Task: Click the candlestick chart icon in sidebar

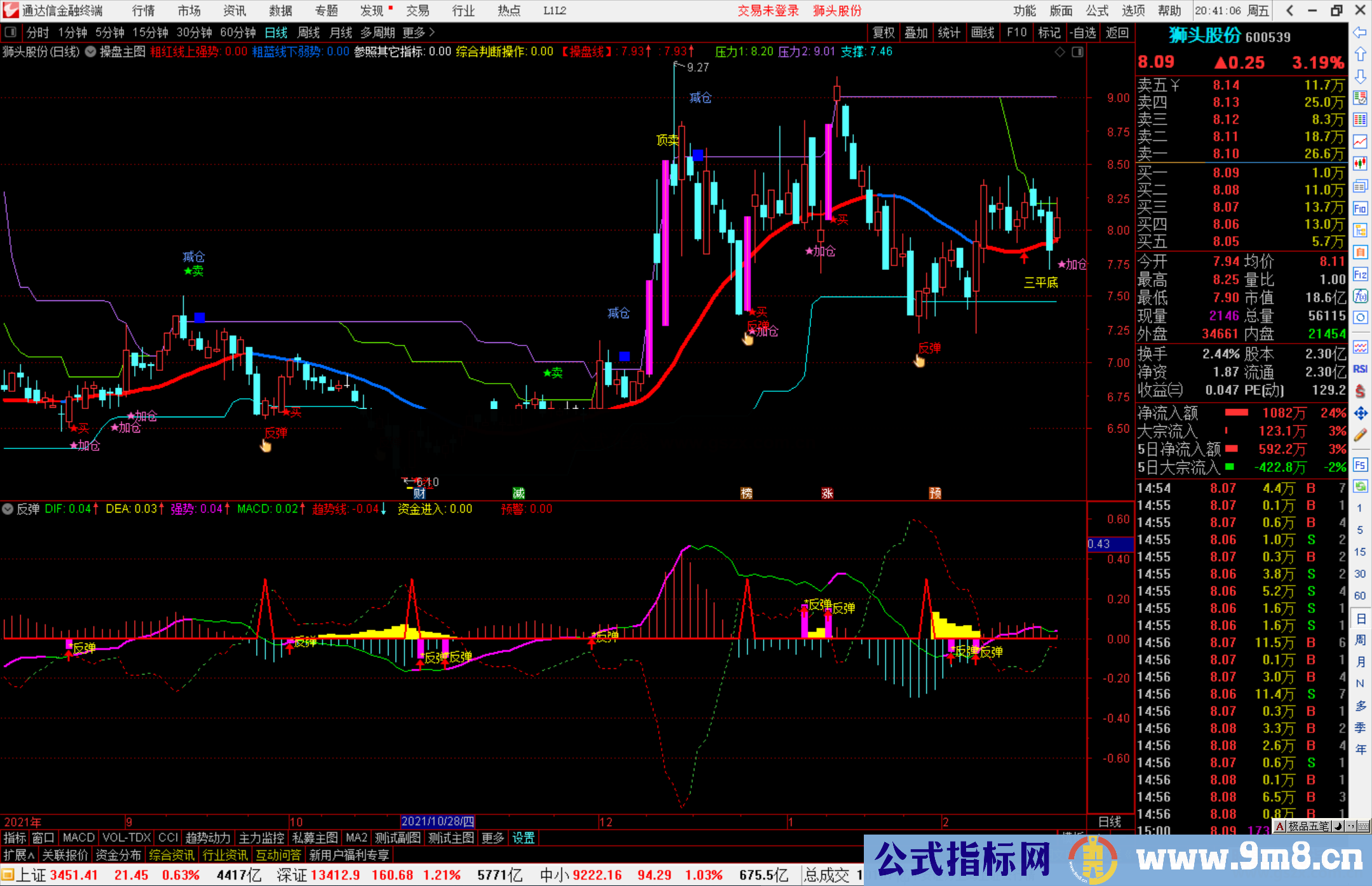Action: tap(1360, 164)
